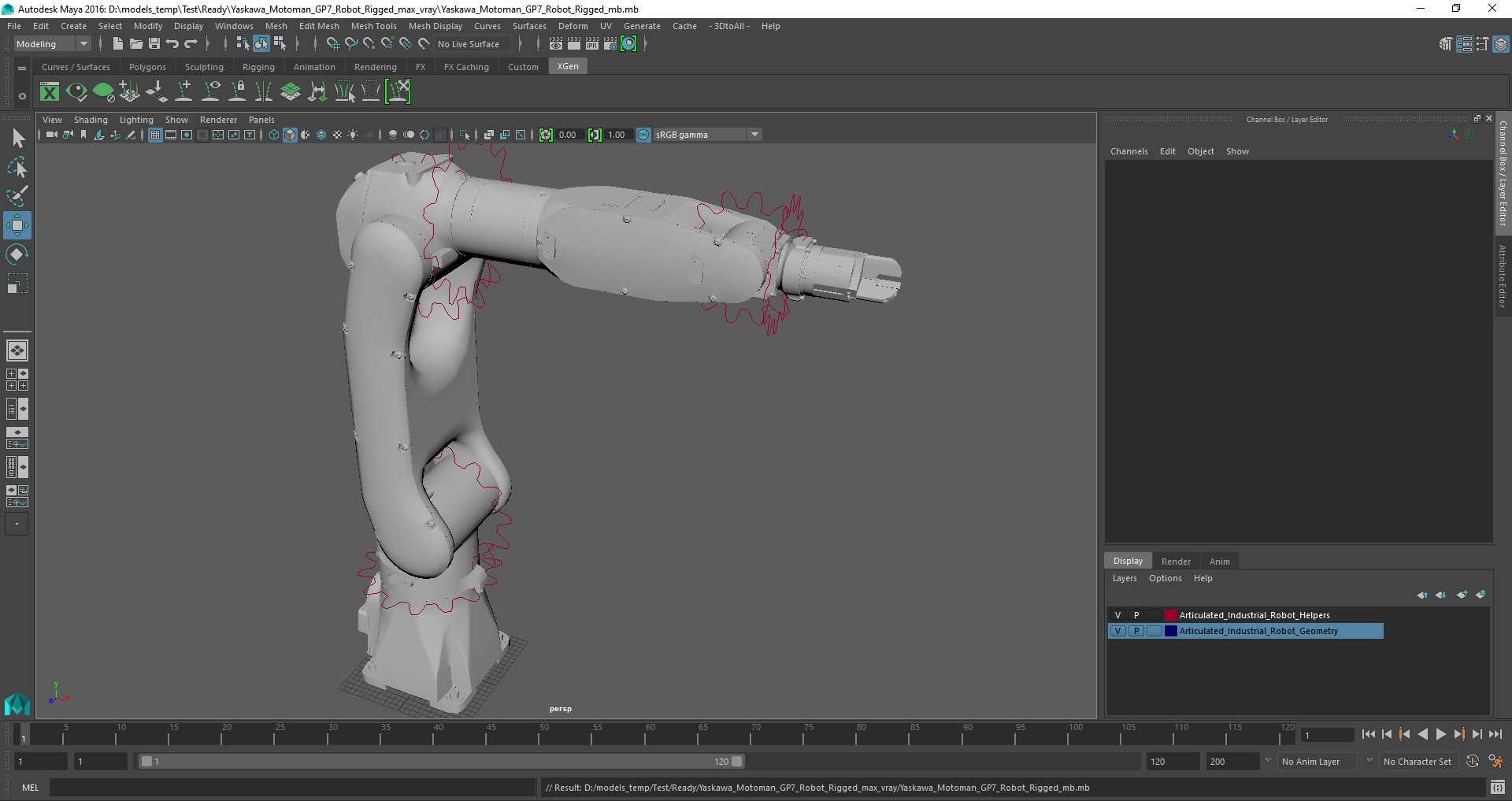The height and width of the screenshot is (801, 1512).
Task: Open a scene with the folder icon
Action: [135, 44]
